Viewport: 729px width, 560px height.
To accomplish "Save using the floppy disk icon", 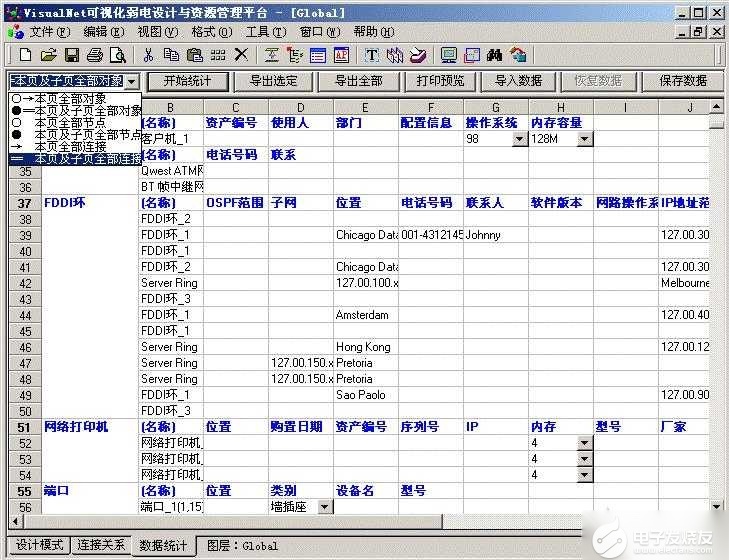I will coord(72,55).
